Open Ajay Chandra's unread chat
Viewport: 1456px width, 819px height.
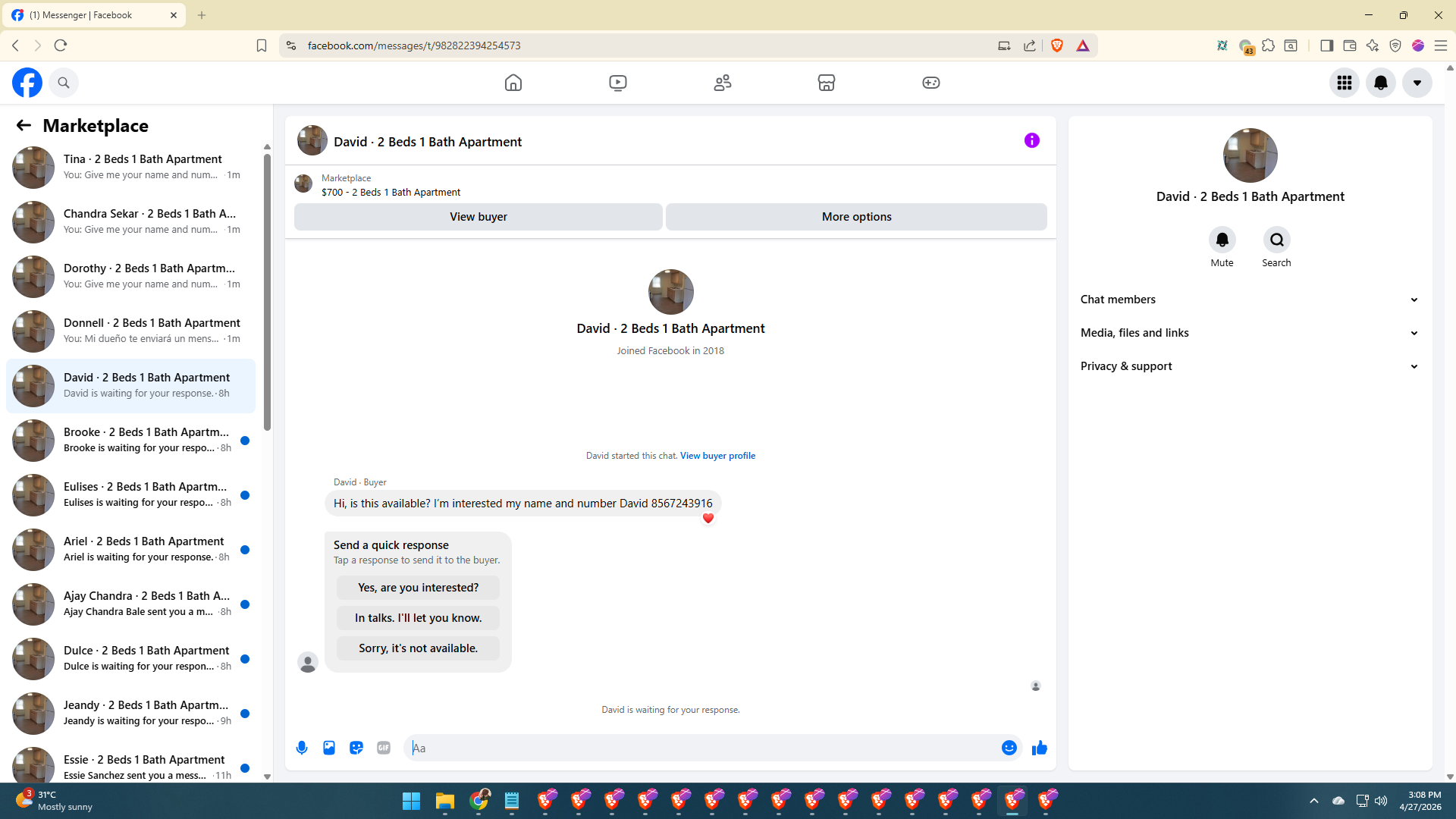pyautogui.click(x=130, y=604)
